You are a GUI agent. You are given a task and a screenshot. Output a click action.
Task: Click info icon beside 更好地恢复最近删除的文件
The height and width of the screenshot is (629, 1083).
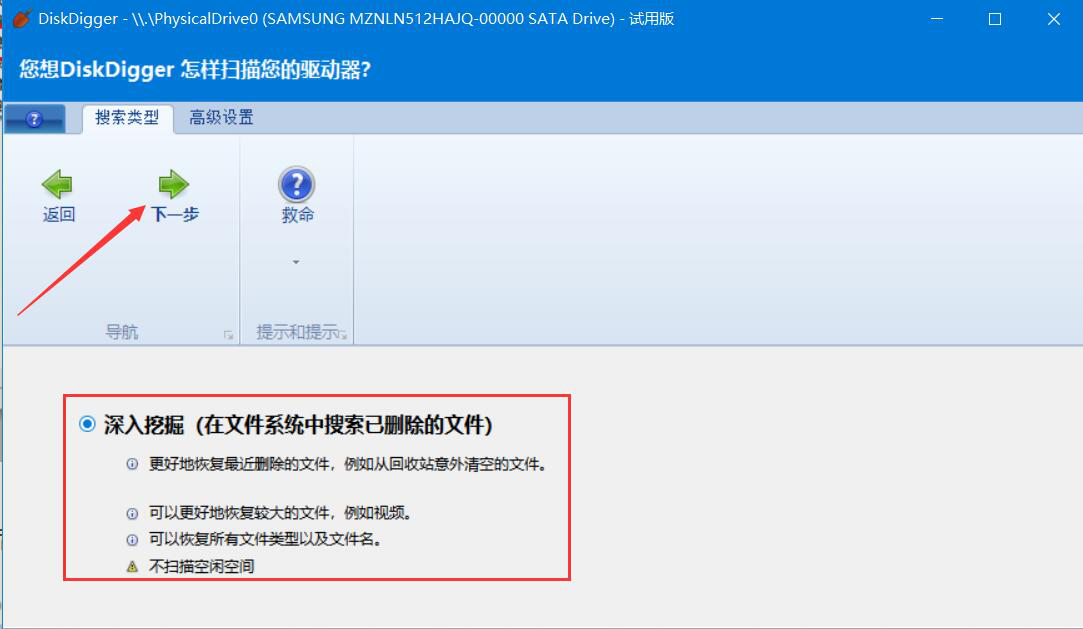coord(132,464)
